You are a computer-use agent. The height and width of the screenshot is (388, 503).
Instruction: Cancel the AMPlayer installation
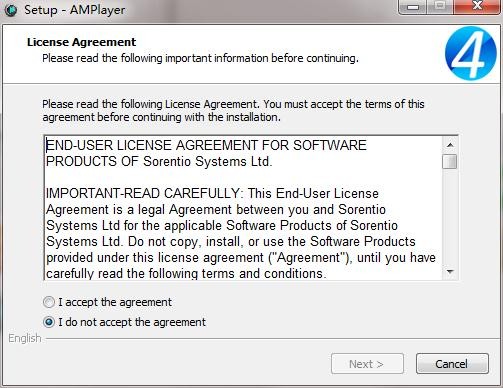click(x=452, y=364)
